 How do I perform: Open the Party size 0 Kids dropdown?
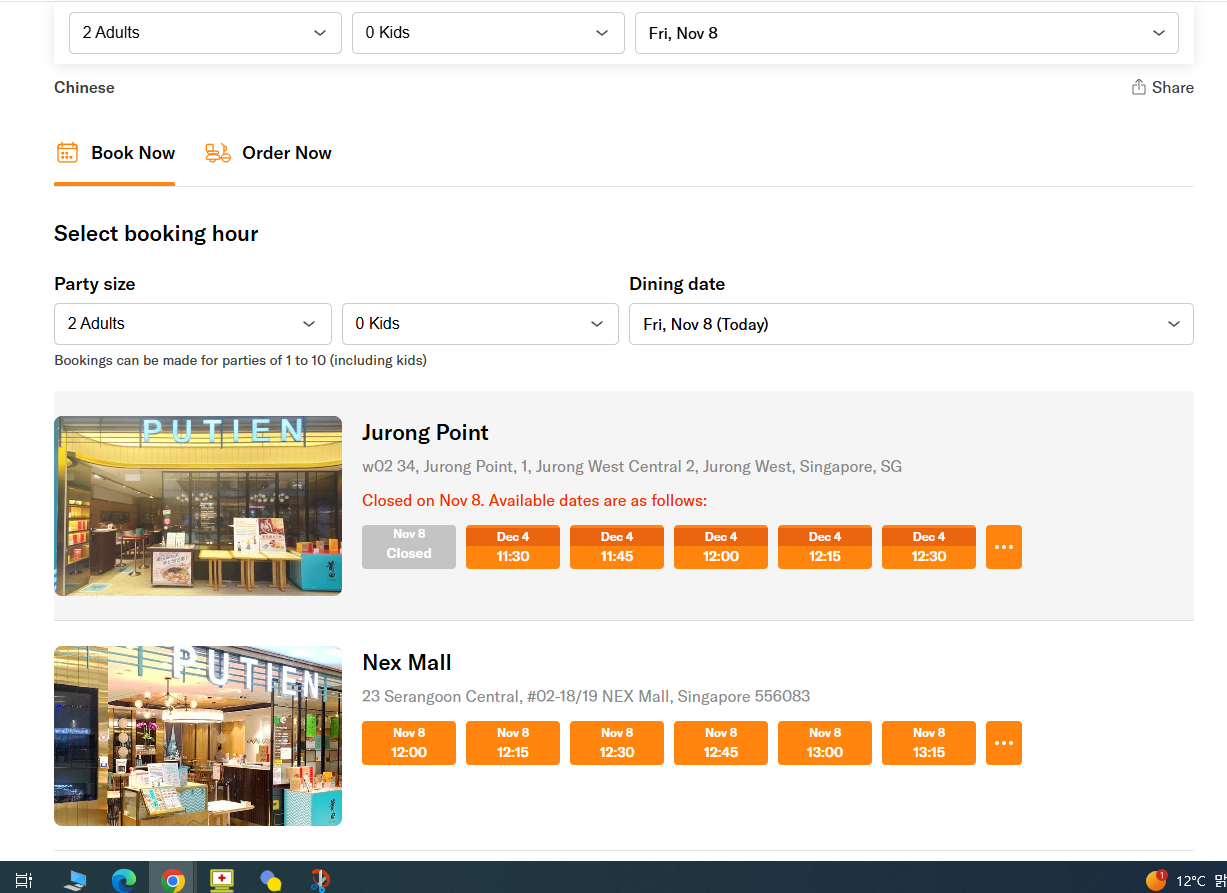pos(480,324)
